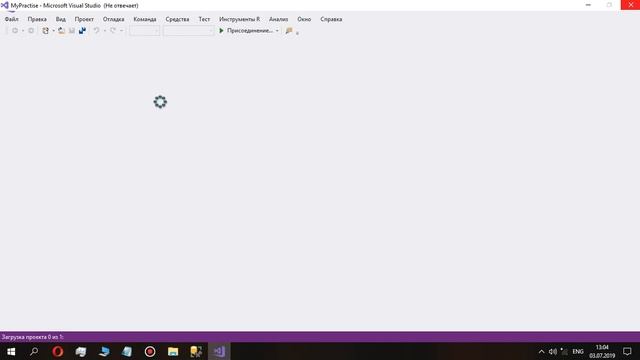The image size is (640, 360).
Task: Open the solution configurations combo box
Action: (144, 31)
